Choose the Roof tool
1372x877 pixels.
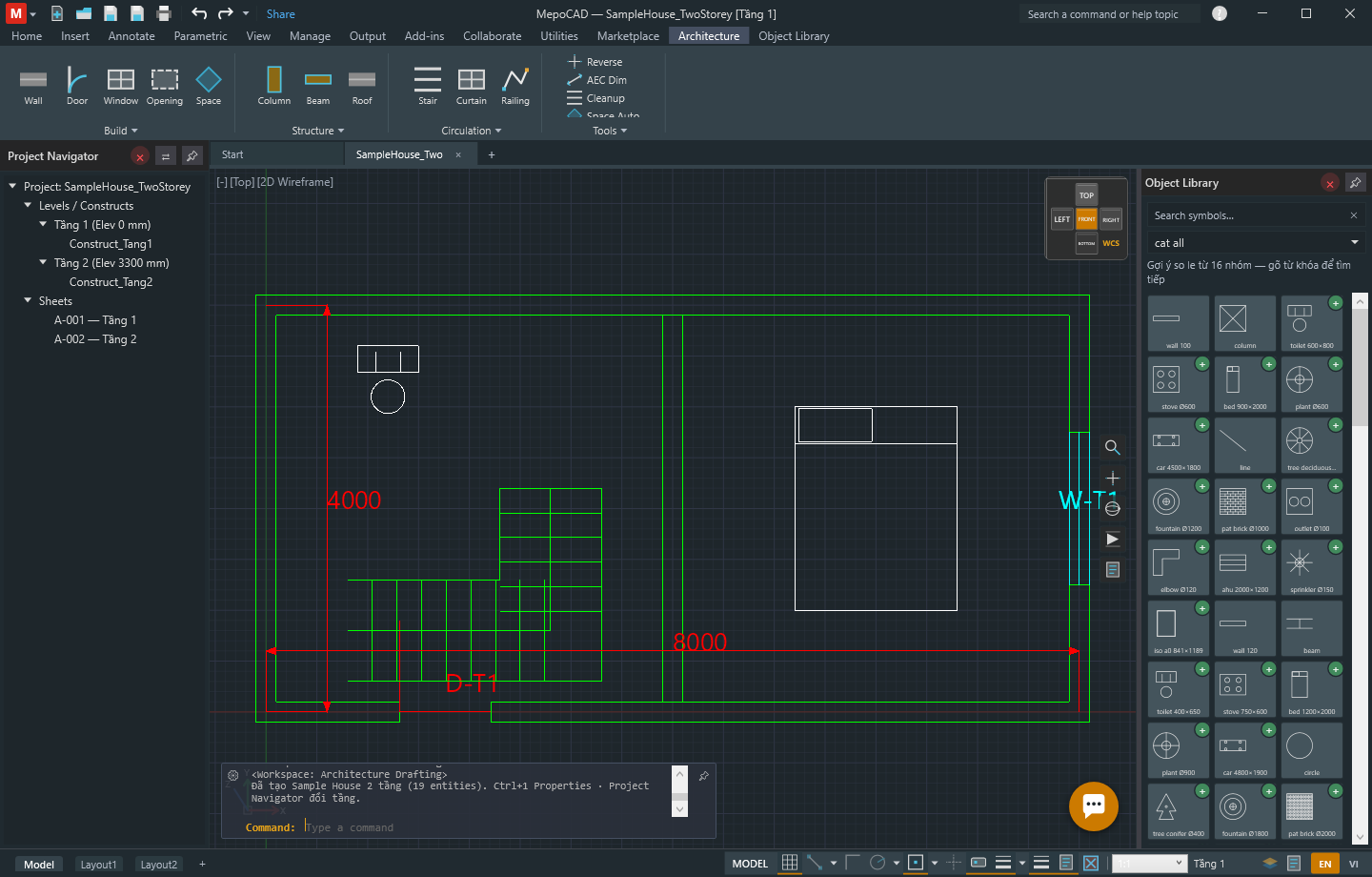point(362,87)
